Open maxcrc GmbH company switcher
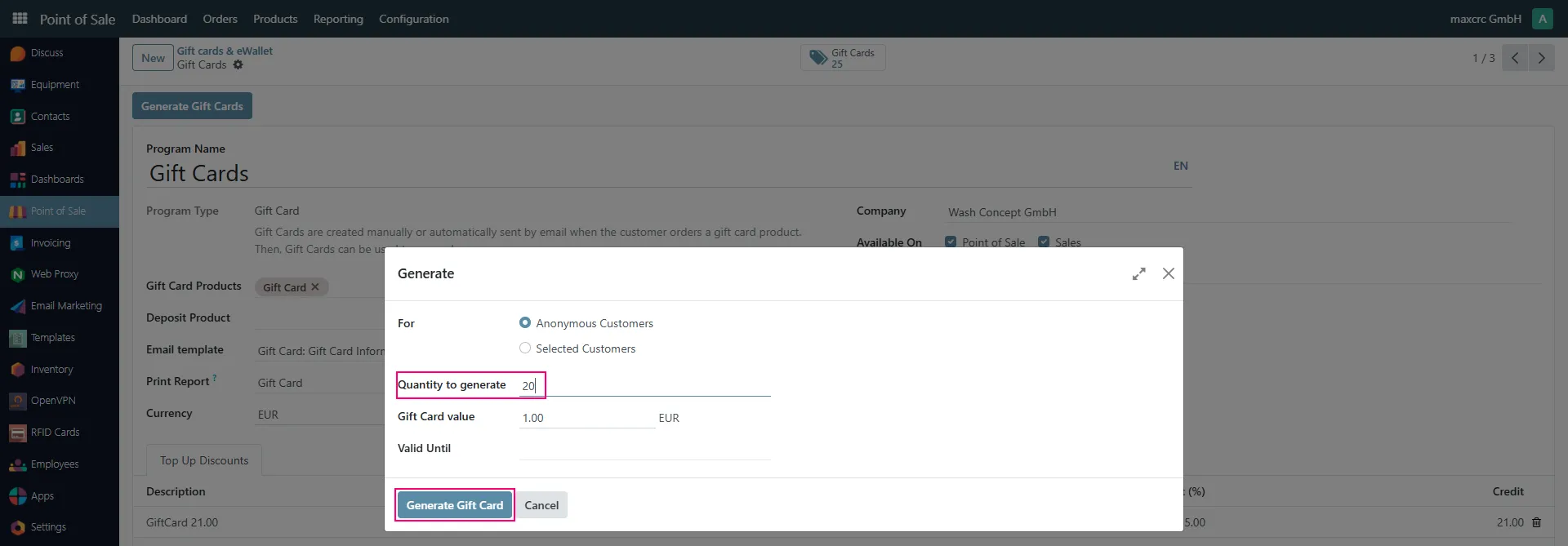1568x546 pixels. click(x=1486, y=19)
